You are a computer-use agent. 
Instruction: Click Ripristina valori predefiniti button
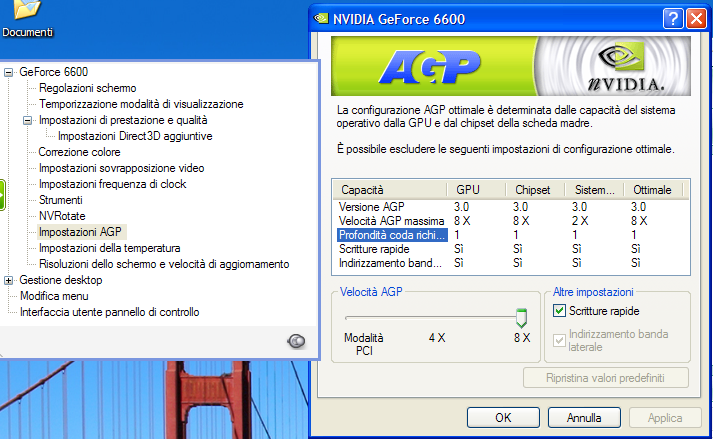(x=606, y=378)
